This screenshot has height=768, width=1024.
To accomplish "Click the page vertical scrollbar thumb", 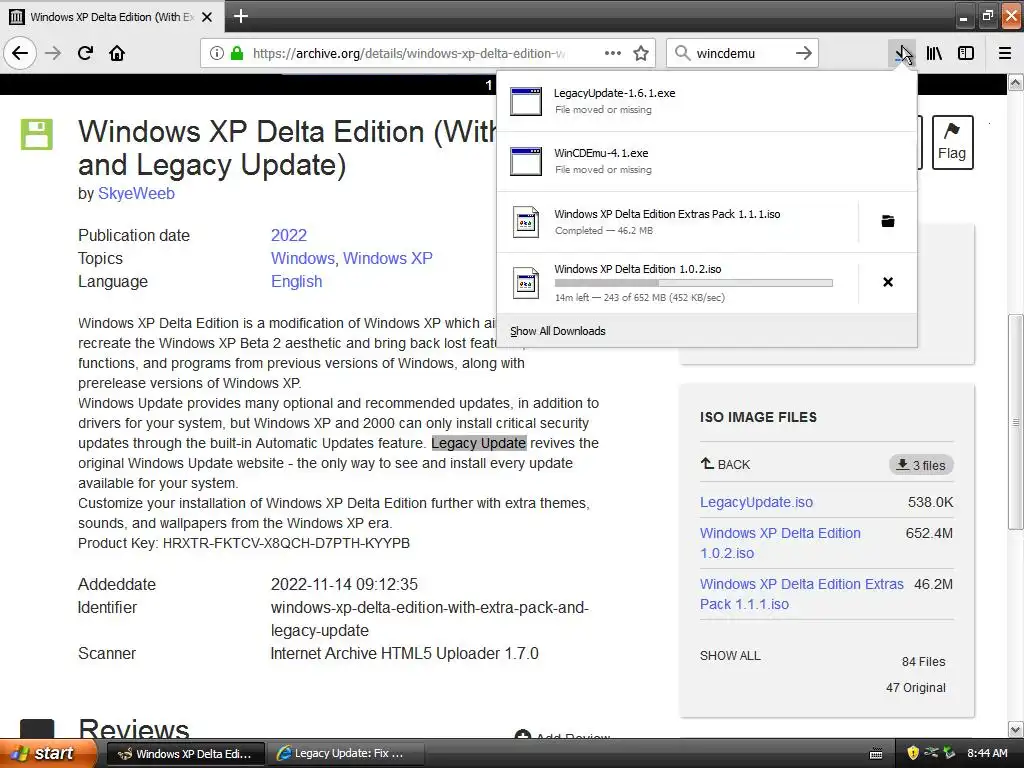I will click(x=1015, y=422).
